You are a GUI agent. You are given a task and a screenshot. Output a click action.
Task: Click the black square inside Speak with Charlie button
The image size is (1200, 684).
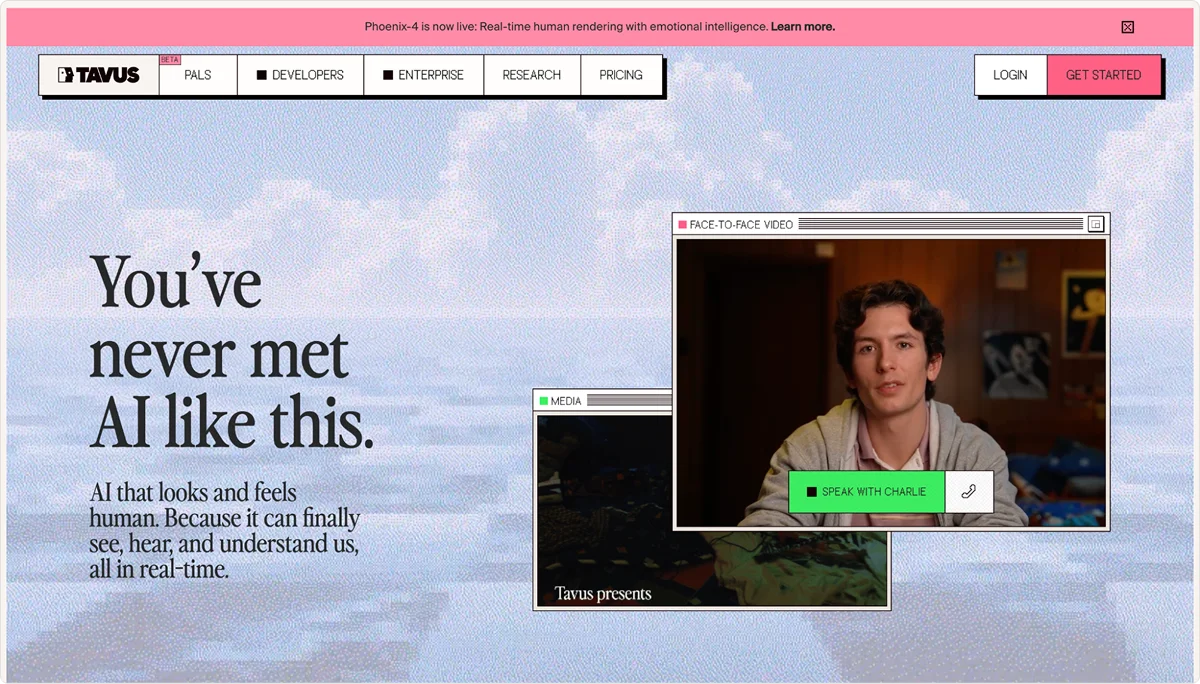tap(812, 491)
